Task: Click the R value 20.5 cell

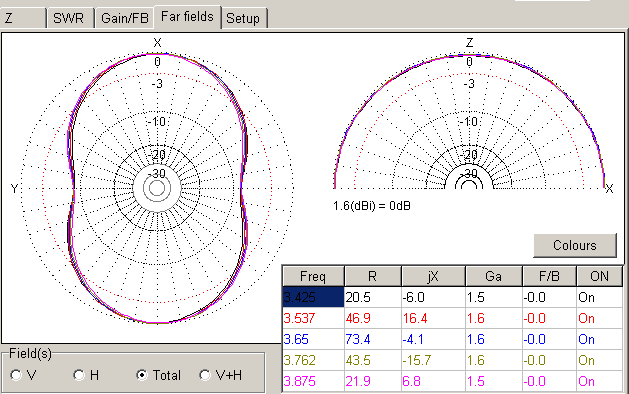Action: coord(373,297)
